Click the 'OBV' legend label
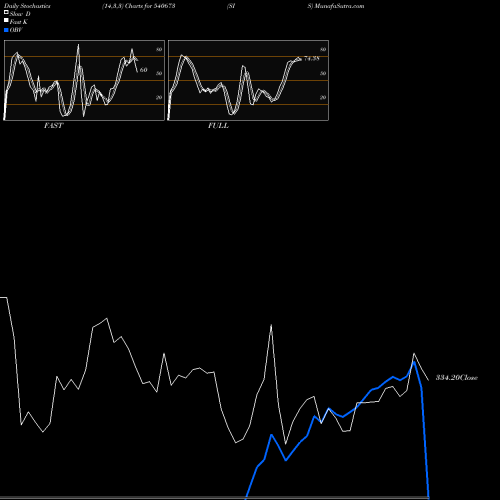The width and height of the screenshot is (500, 500). (16, 30)
